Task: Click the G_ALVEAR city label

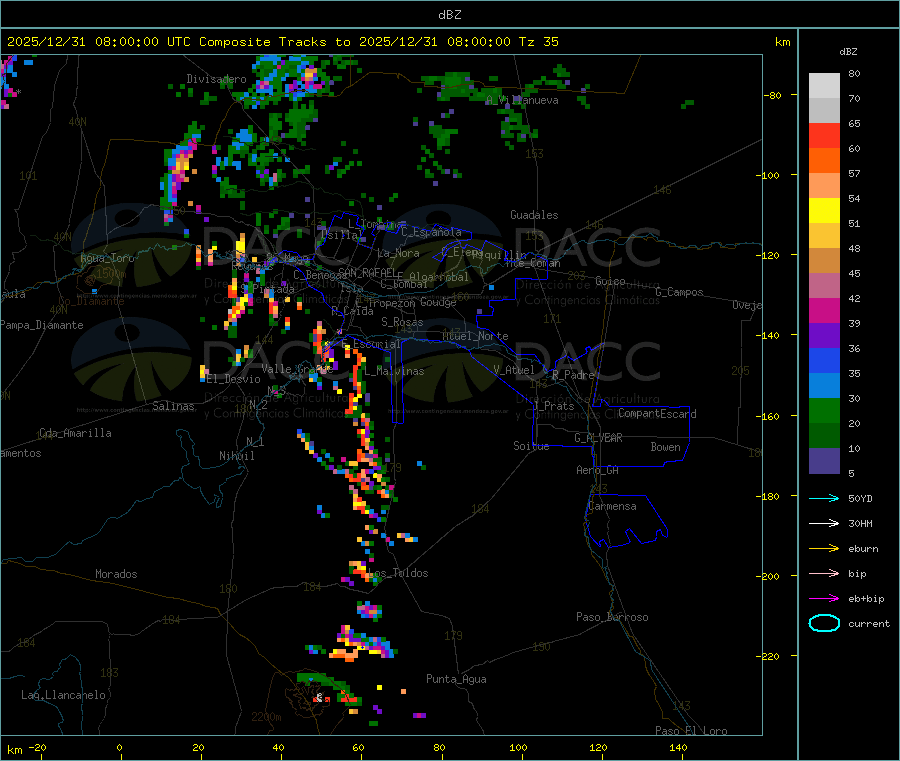Action: (x=598, y=438)
